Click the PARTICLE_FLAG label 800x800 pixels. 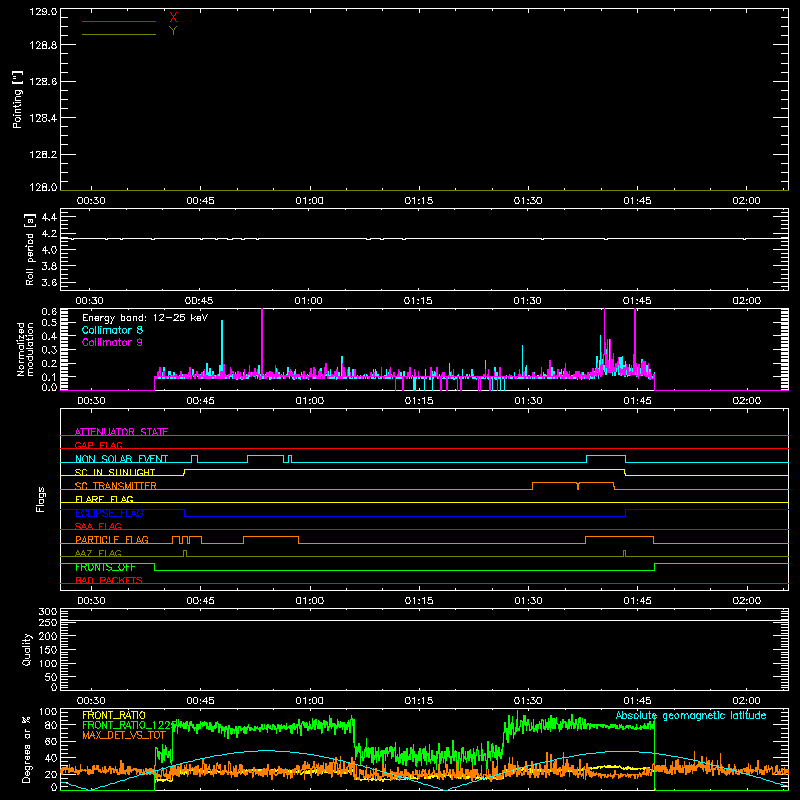coord(112,540)
